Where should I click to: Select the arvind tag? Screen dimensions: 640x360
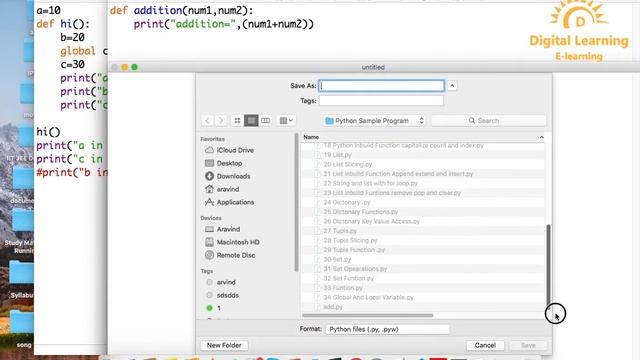[x=221, y=282]
